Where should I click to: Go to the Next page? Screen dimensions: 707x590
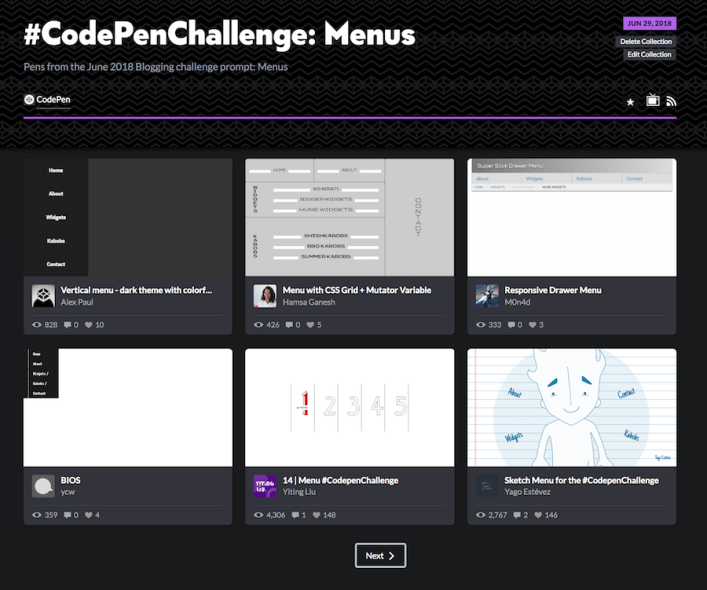point(380,556)
